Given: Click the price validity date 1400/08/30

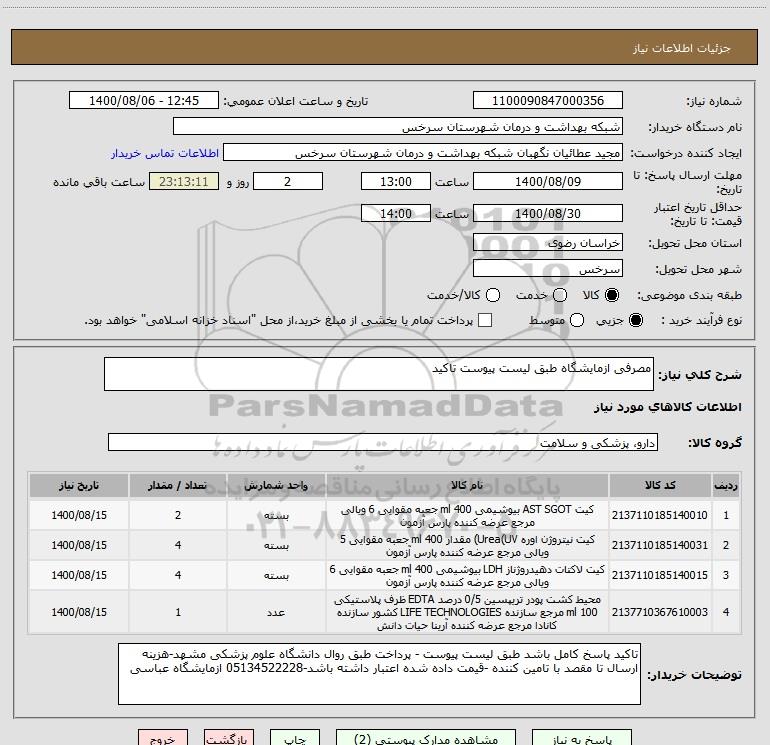Looking at the screenshot, I should (548, 213).
